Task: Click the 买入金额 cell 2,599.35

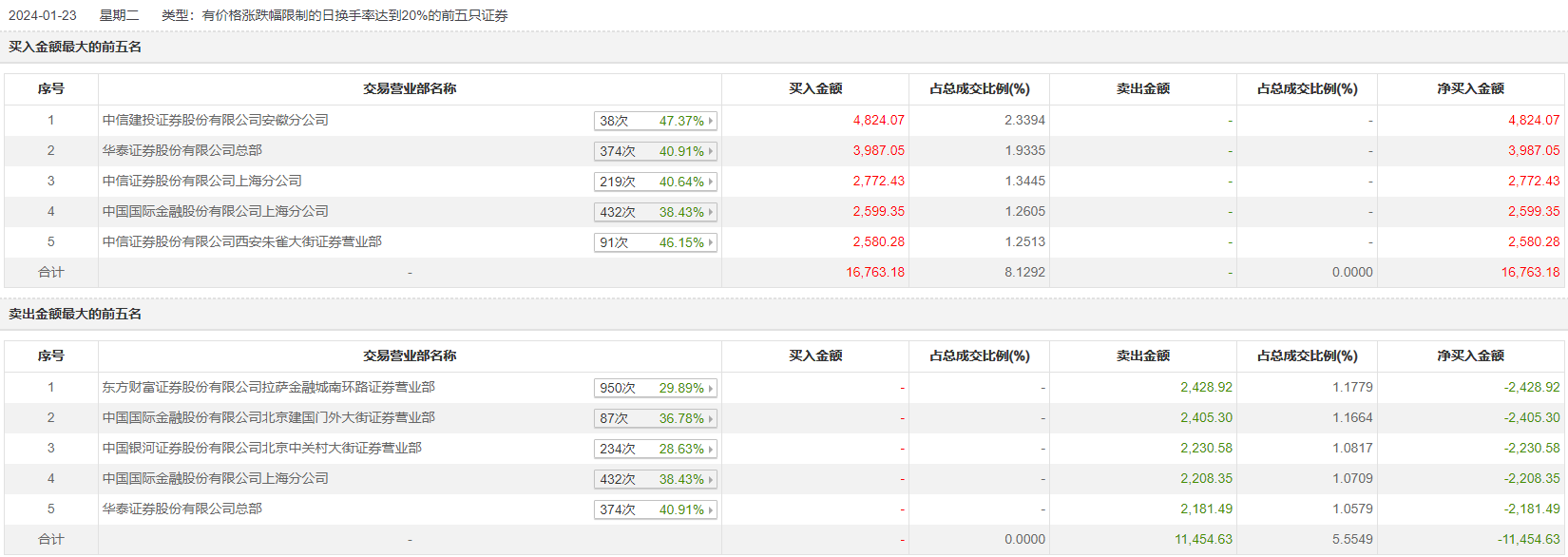Action: point(878,211)
